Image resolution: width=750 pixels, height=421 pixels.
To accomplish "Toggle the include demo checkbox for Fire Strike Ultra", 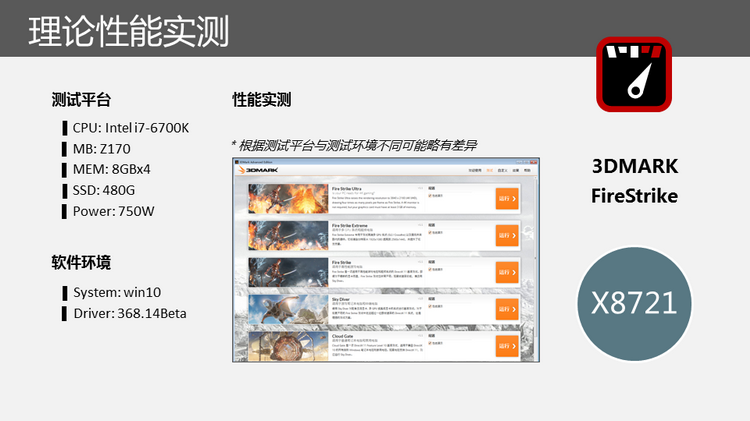I will click(431, 196).
